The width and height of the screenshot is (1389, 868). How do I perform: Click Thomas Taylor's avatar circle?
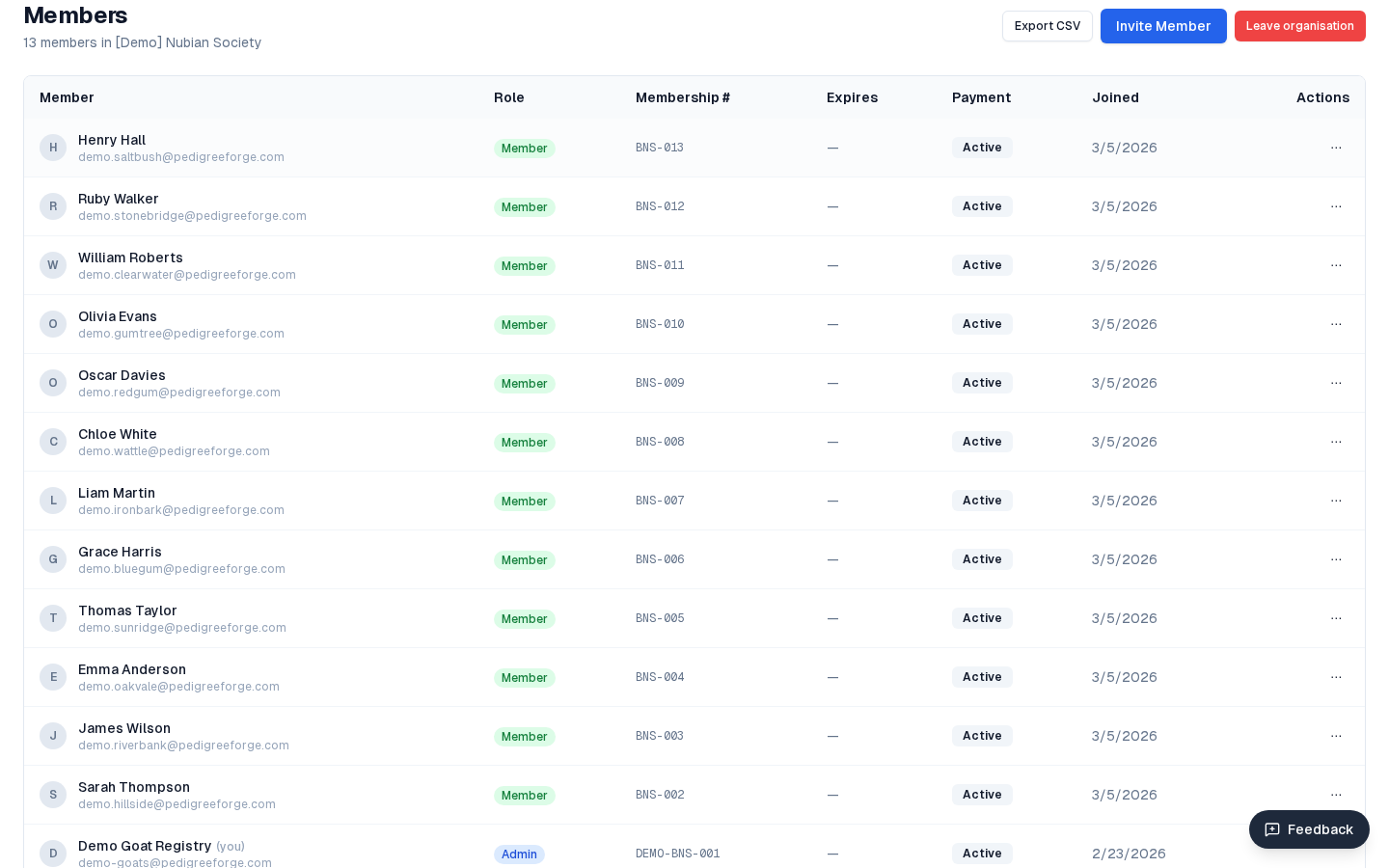53,618
